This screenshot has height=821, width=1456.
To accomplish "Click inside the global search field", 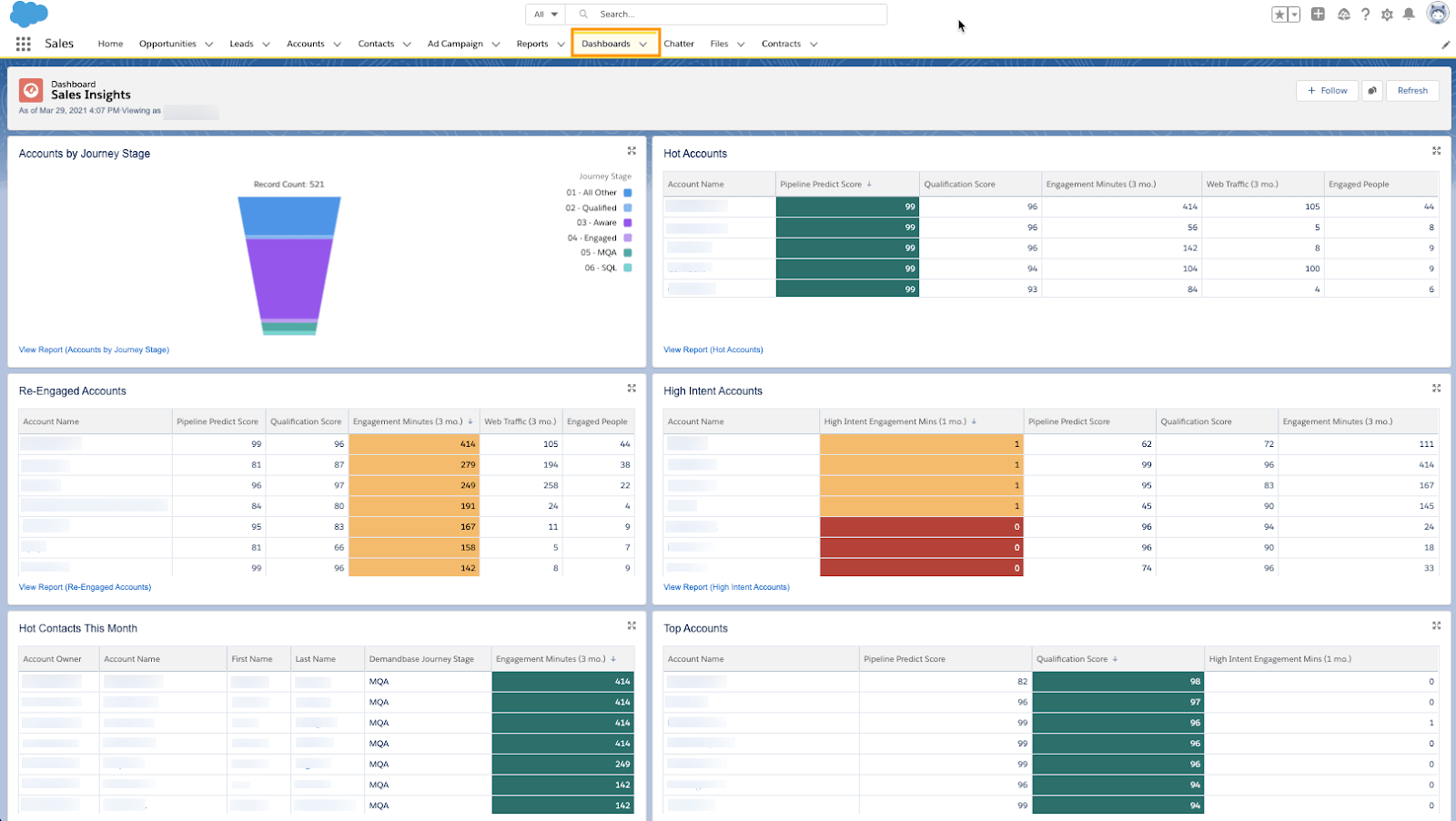I will point(728,14).
